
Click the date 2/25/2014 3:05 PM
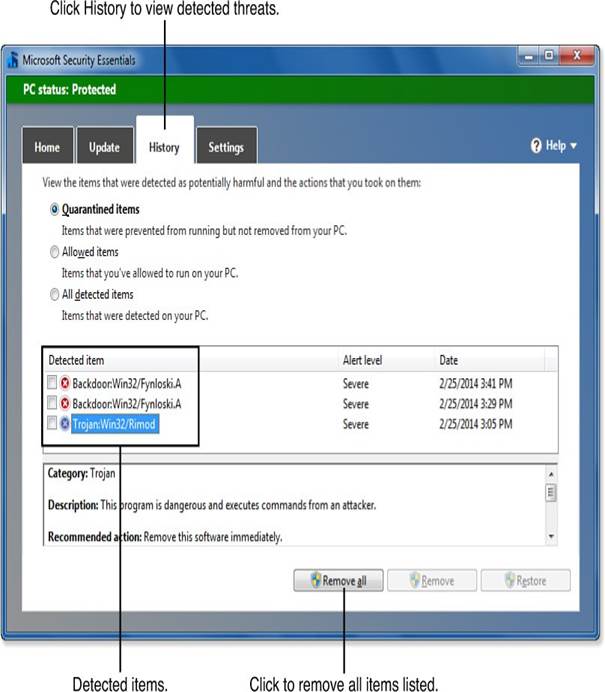click(476, 424)
